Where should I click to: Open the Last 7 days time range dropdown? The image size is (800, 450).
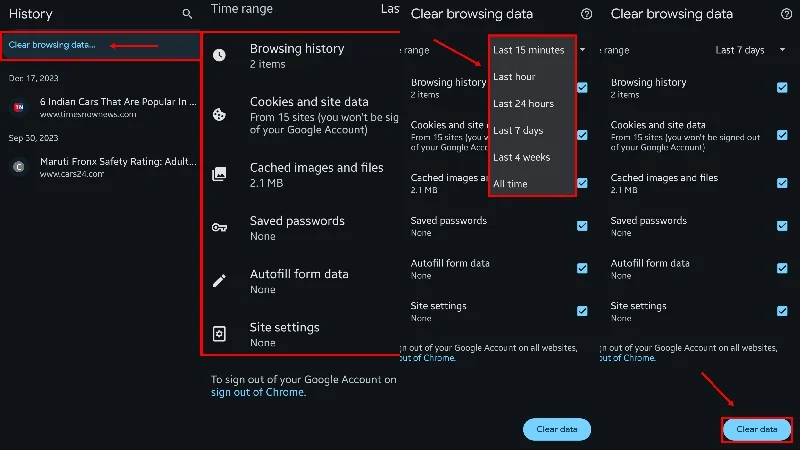750,49
